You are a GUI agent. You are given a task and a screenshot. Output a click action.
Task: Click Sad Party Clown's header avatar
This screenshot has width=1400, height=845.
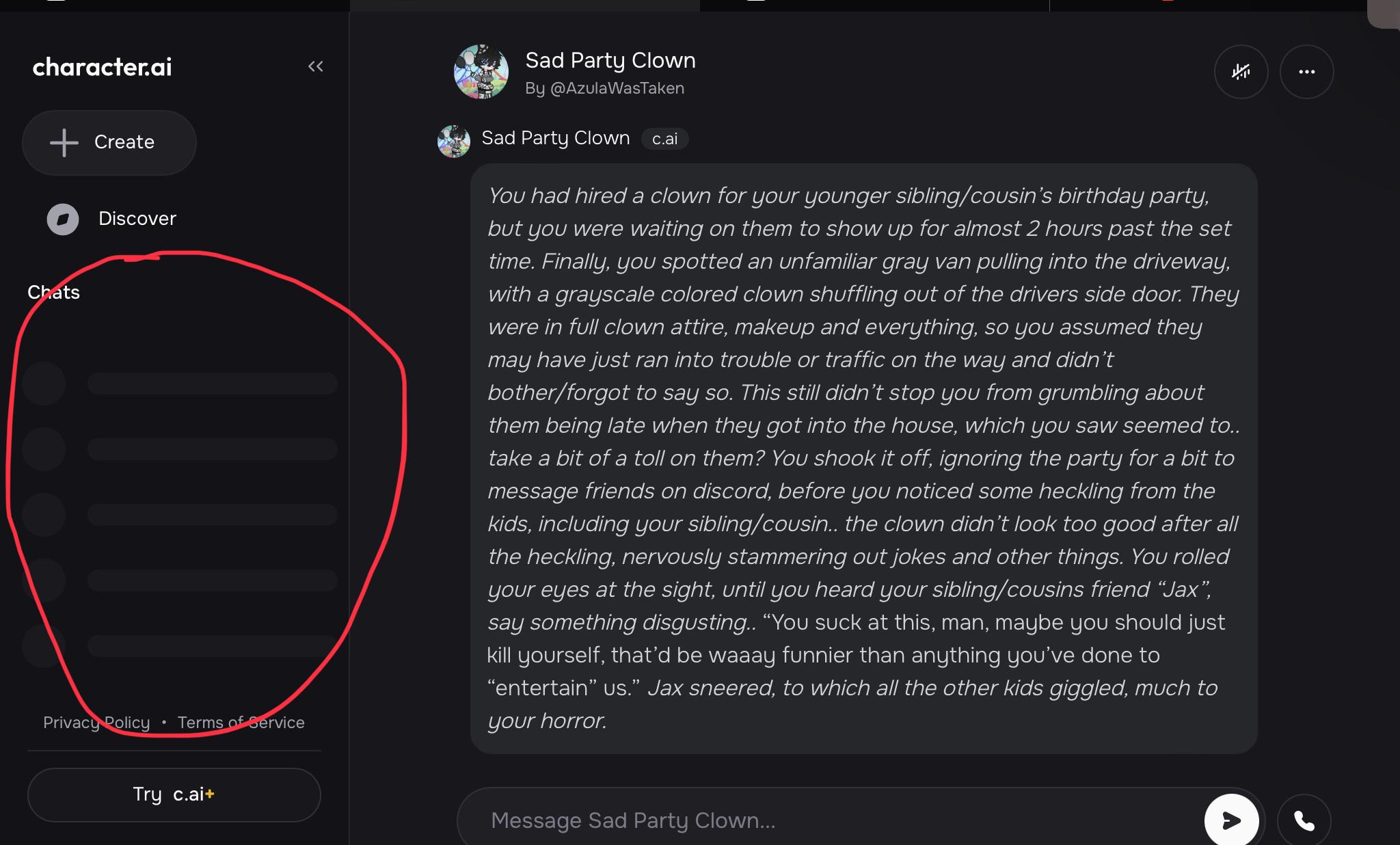click(481, 71)
